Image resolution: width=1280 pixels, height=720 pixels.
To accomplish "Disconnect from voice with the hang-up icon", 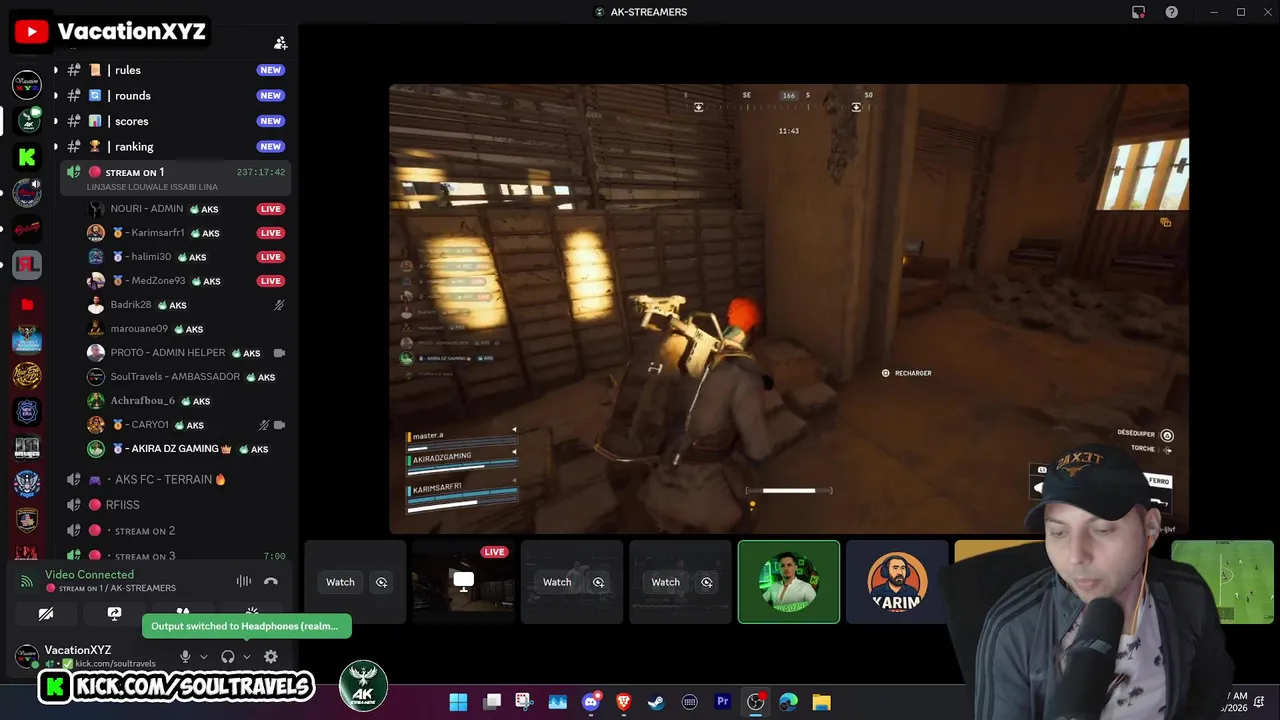I will coord(271,581).
